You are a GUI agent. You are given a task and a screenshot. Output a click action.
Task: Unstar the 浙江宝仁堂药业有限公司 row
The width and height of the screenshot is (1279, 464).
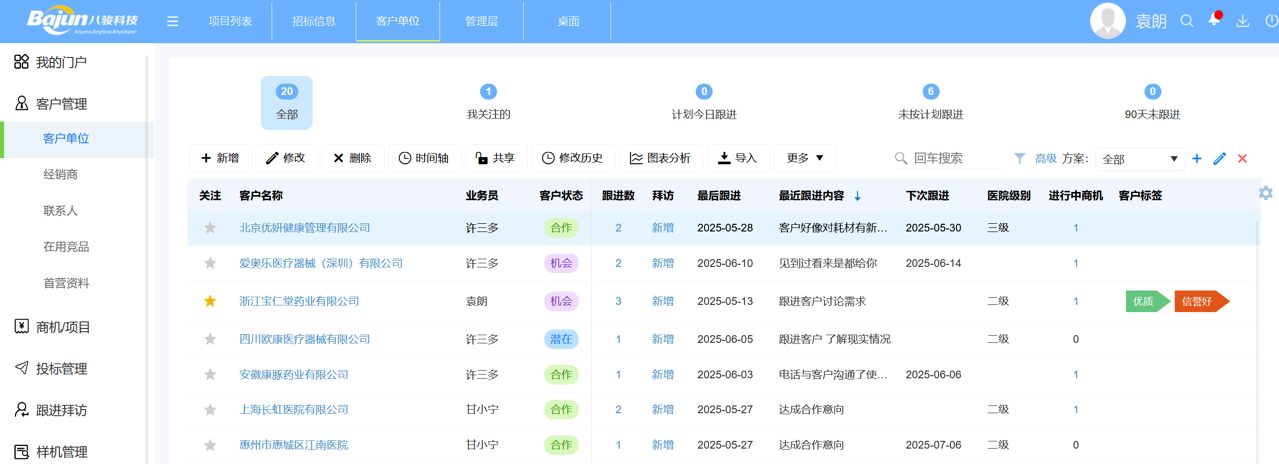click(x=210, y=301)
